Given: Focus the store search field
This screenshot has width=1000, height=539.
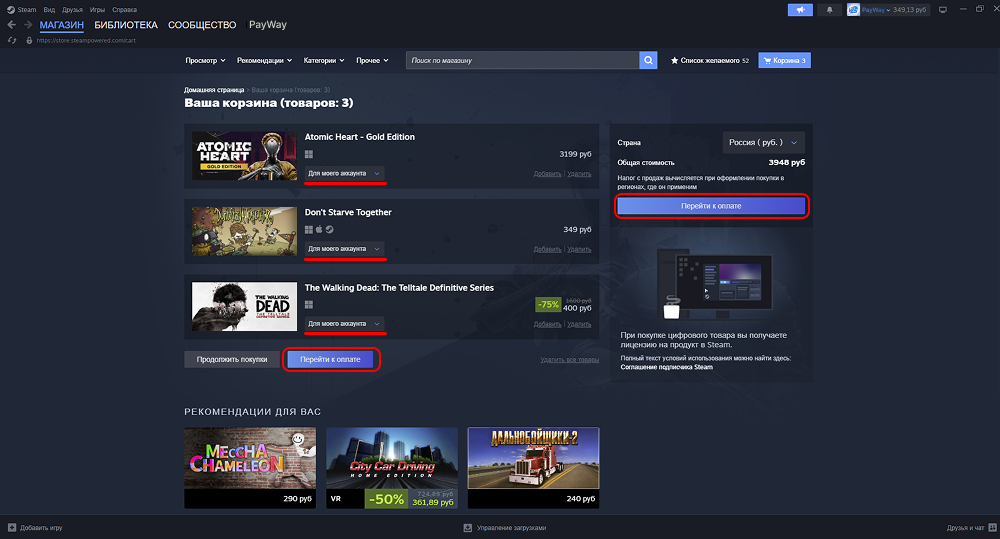Looking at the screenshot, I should [x=523, y=60].
